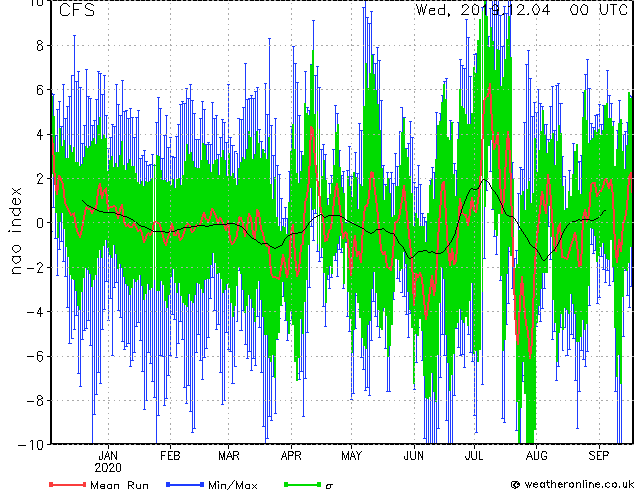Click the y-axis value 6
Screen dimensions: 634x490
[40, 90]
